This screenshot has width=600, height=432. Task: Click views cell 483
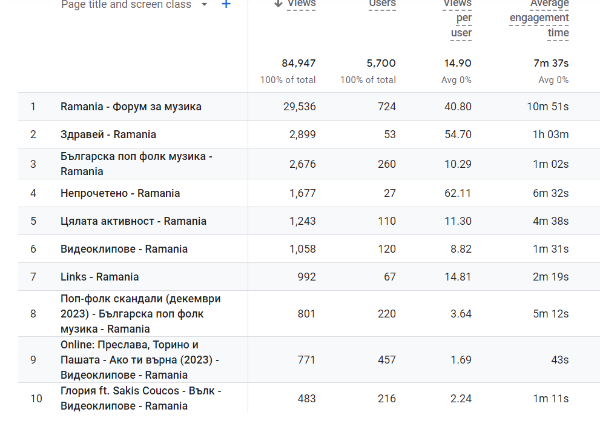307,398
